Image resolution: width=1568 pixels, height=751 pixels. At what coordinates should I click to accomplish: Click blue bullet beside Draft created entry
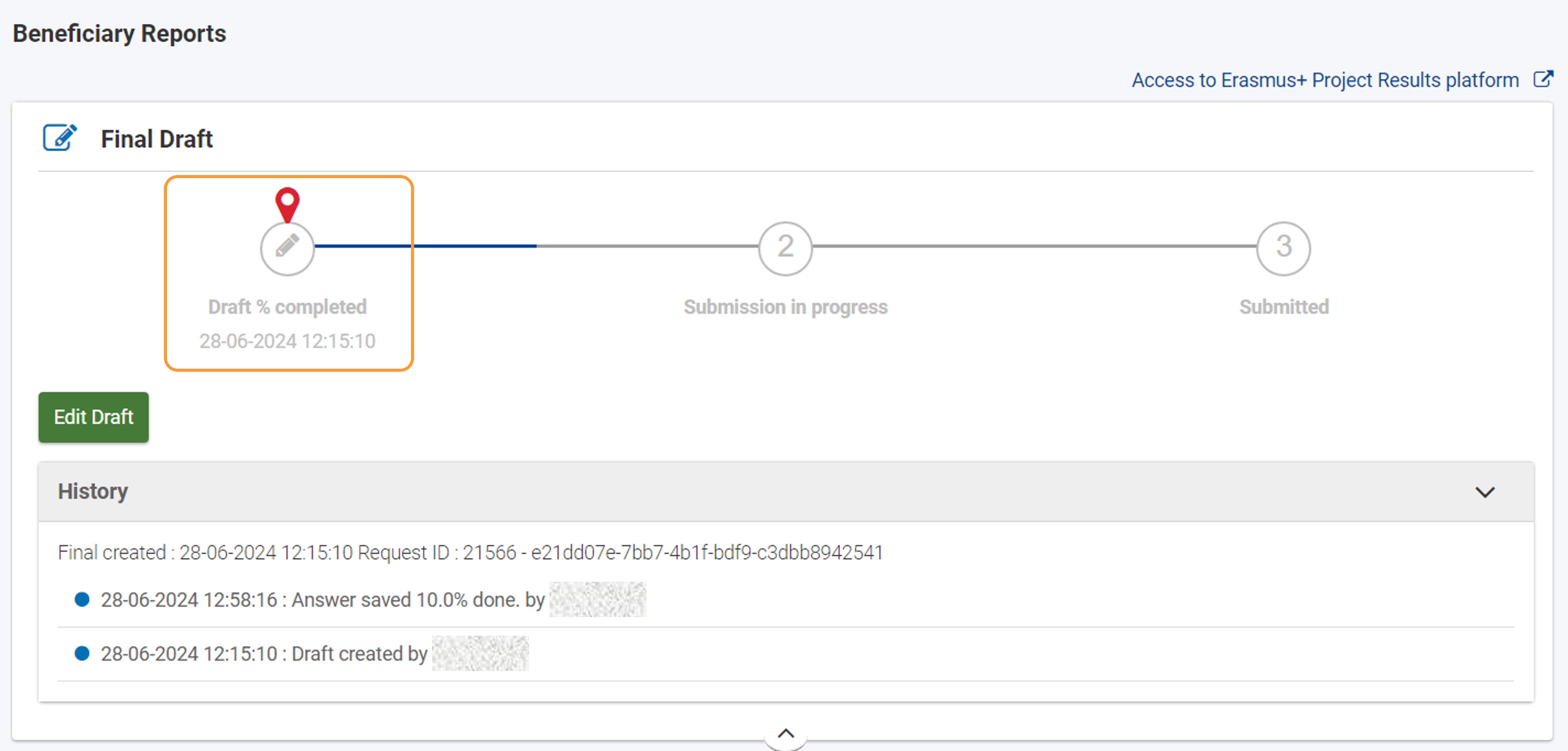tap(82, 653)
